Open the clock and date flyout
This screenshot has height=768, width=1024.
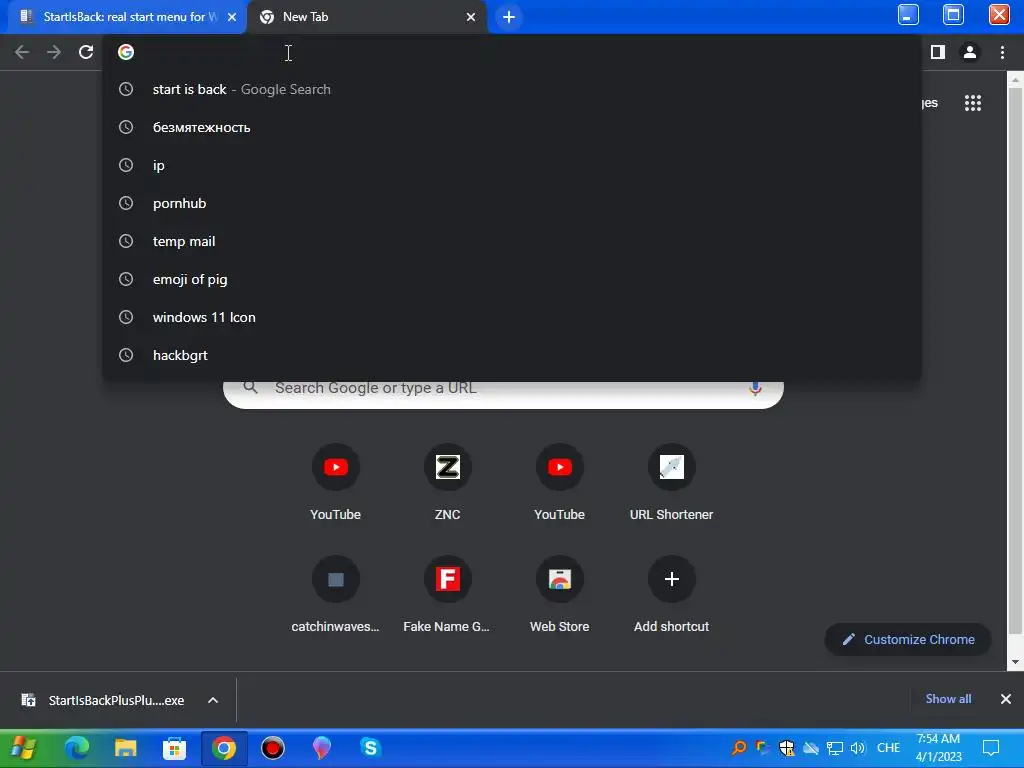pos(938,748)
